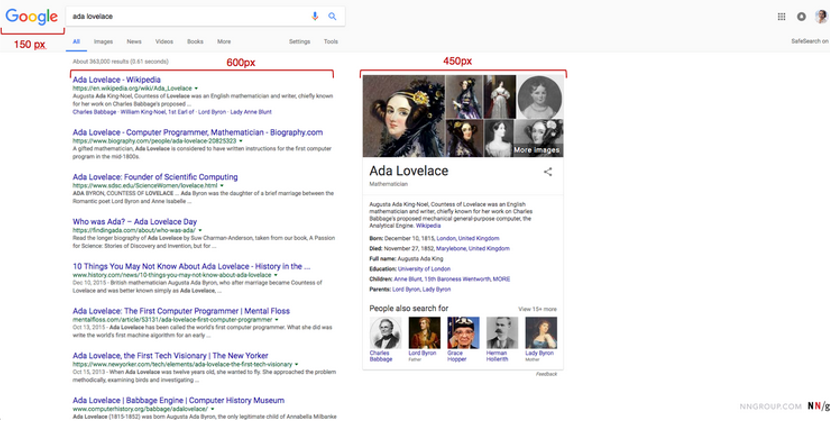Click the More images thumbnail
830x421 pixels.
(x=538, y=138)
